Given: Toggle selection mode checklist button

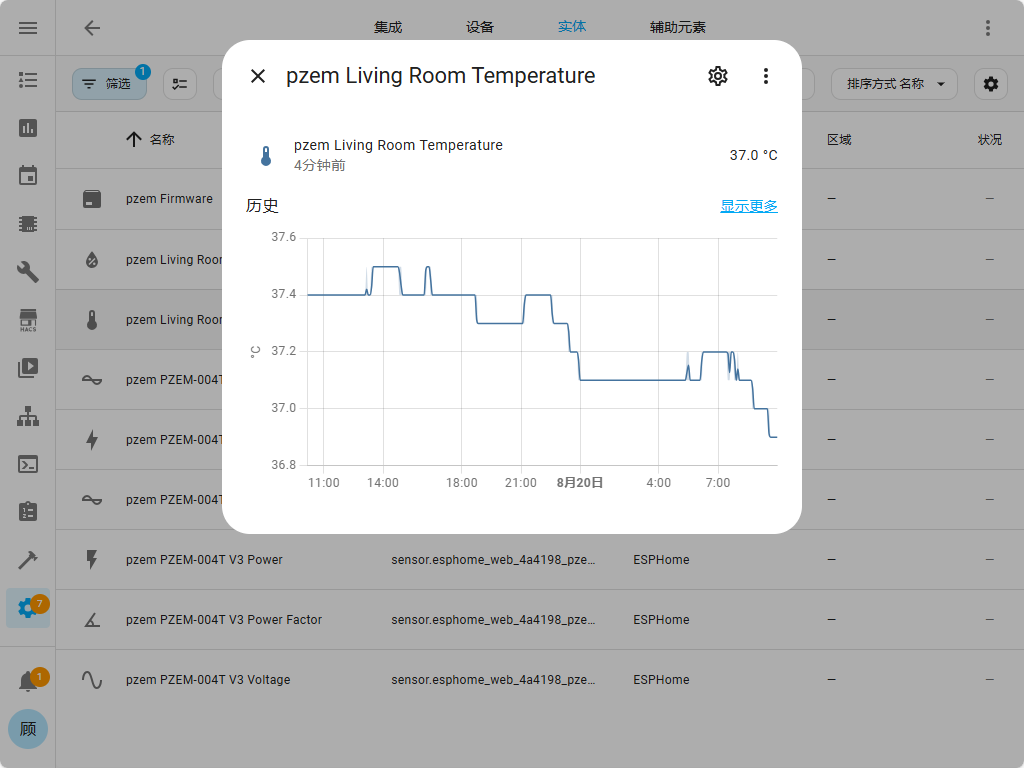Looking at the screenshot, I should [x=180, y=84].
